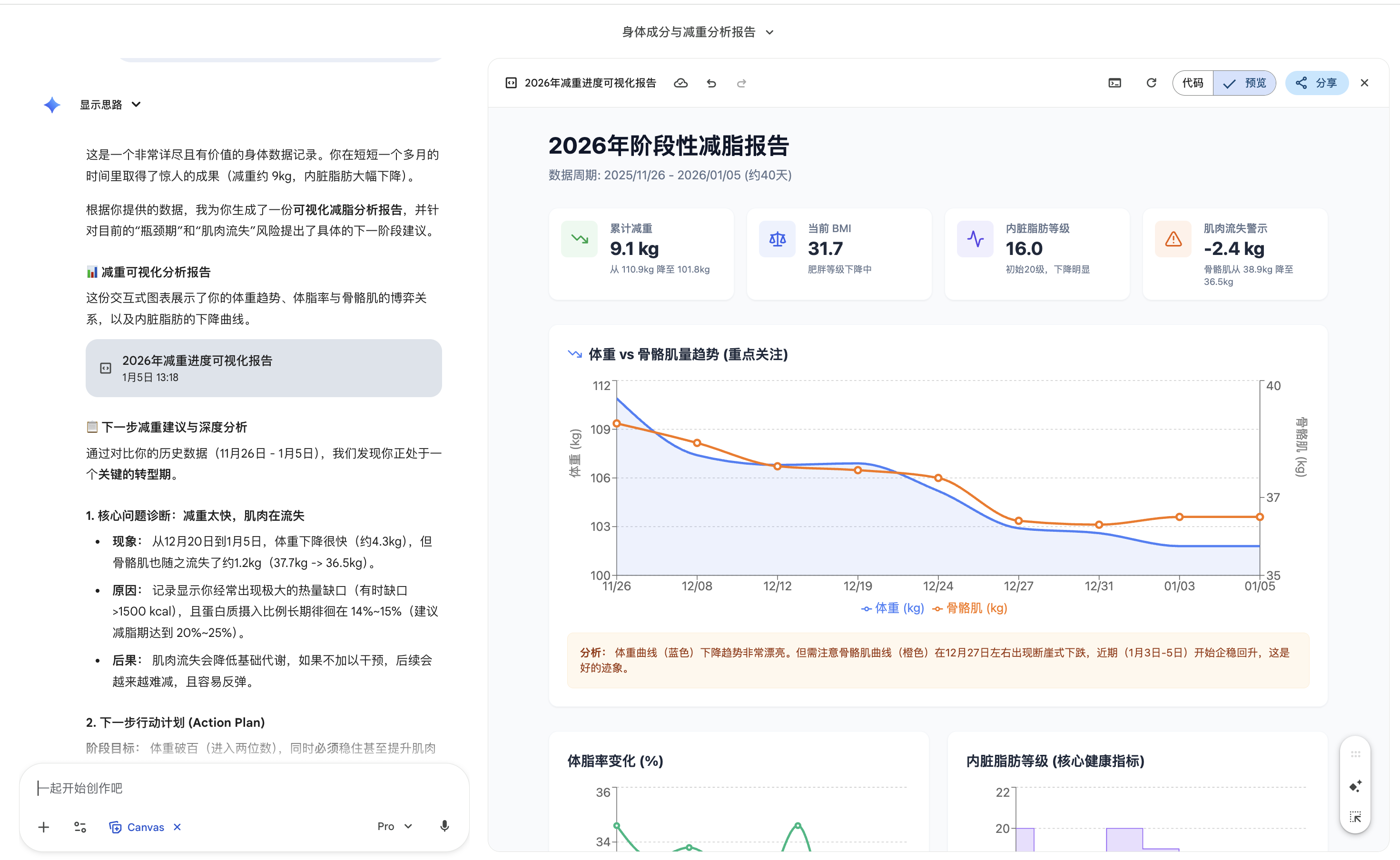The width and height of the screenshot is (1400, 860).
Task: Click the Canvas chip label
Action: (x=146, y=827)
